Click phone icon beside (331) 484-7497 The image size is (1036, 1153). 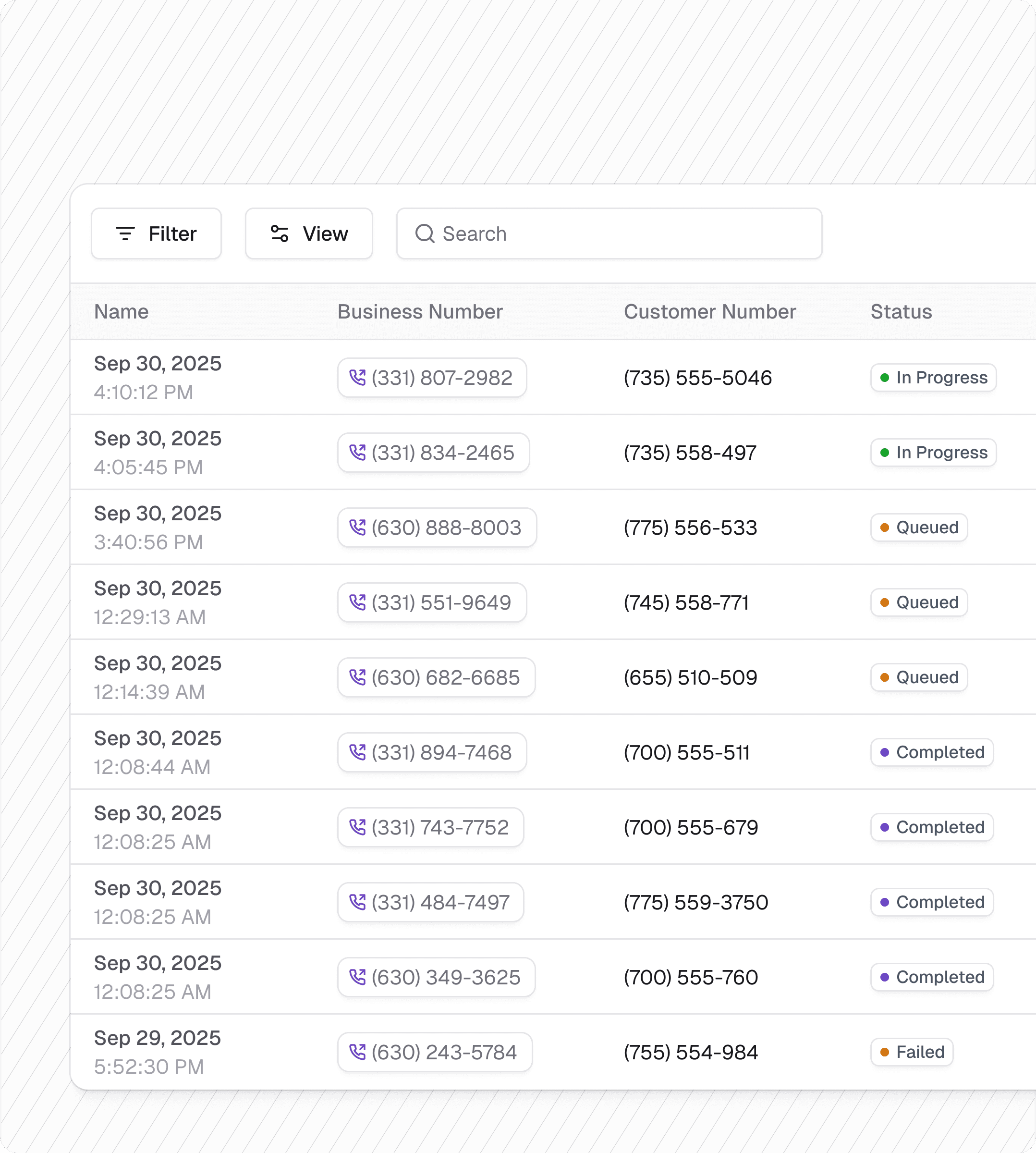[x=357, y=902]
